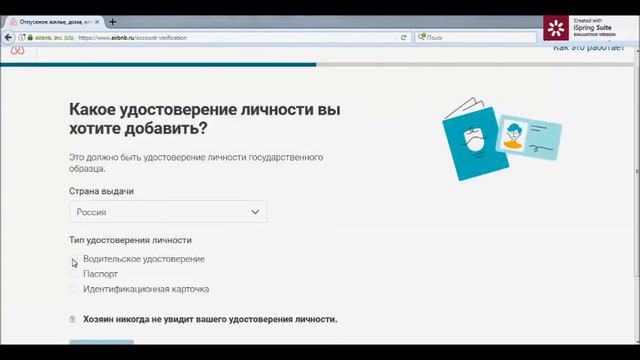Click the site information icon in address bar

pos(22,38)
